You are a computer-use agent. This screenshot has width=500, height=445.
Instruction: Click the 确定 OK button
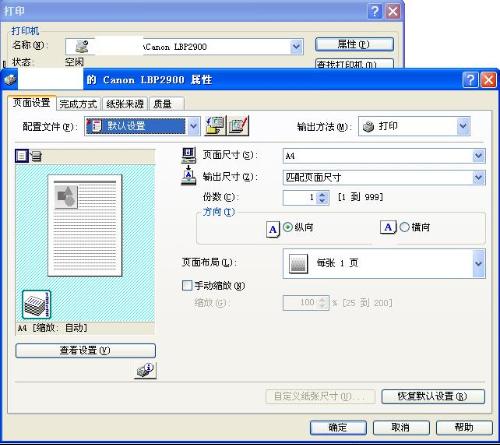338,427
